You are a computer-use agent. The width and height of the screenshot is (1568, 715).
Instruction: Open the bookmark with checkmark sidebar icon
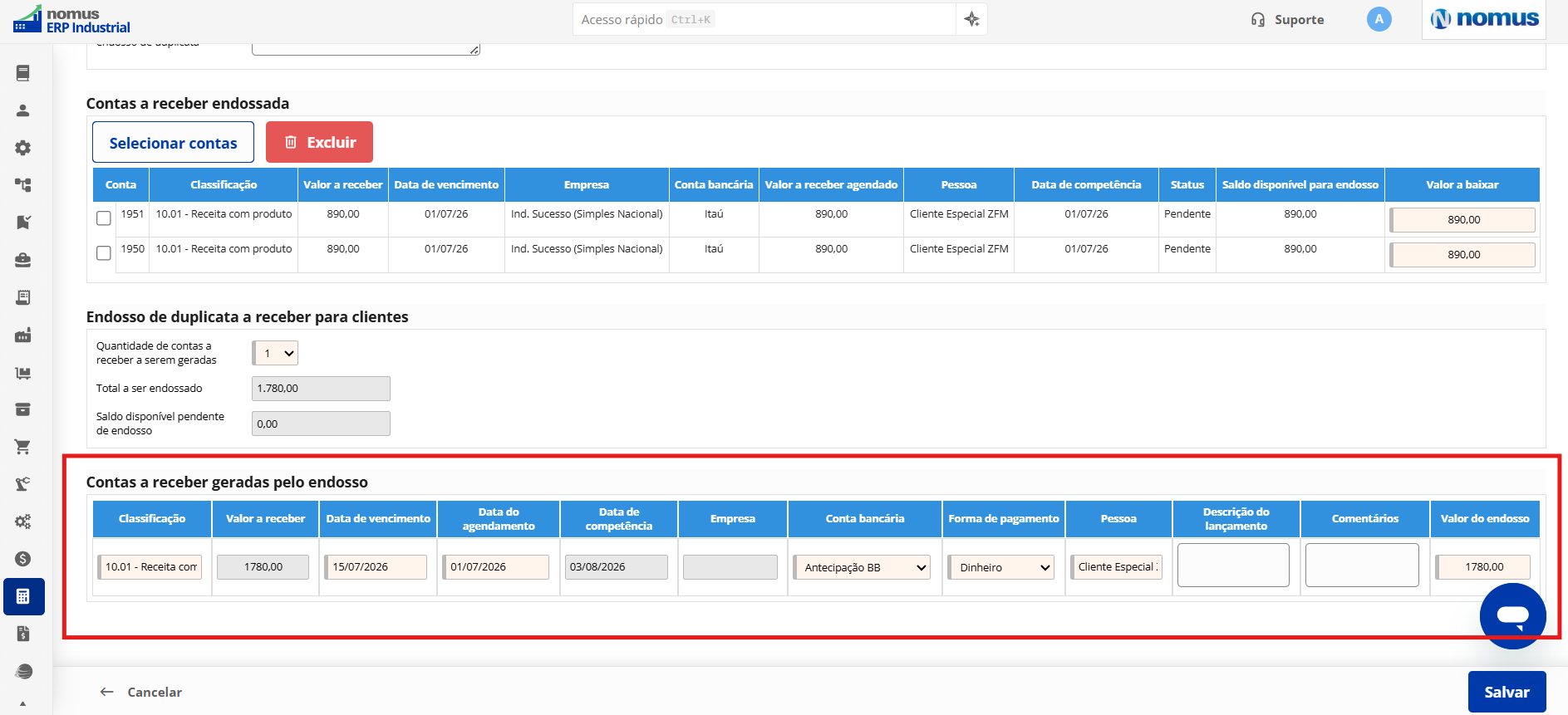(x=23, y=223)
